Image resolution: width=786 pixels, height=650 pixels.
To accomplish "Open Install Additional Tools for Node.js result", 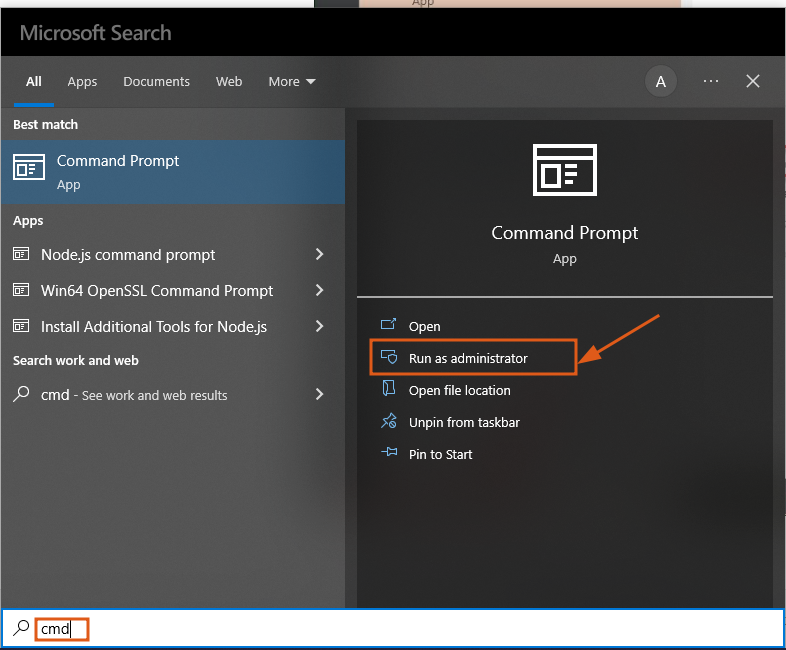I will coord(172,326).
